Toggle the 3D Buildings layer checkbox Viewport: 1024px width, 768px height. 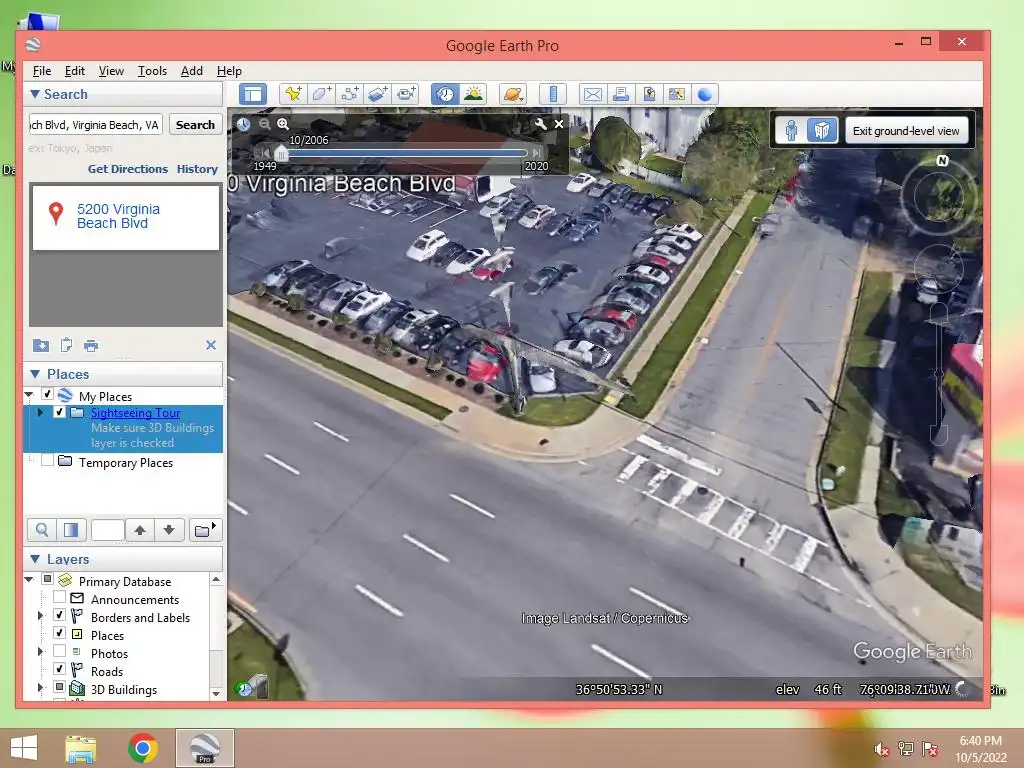click(x=59, y=687)
